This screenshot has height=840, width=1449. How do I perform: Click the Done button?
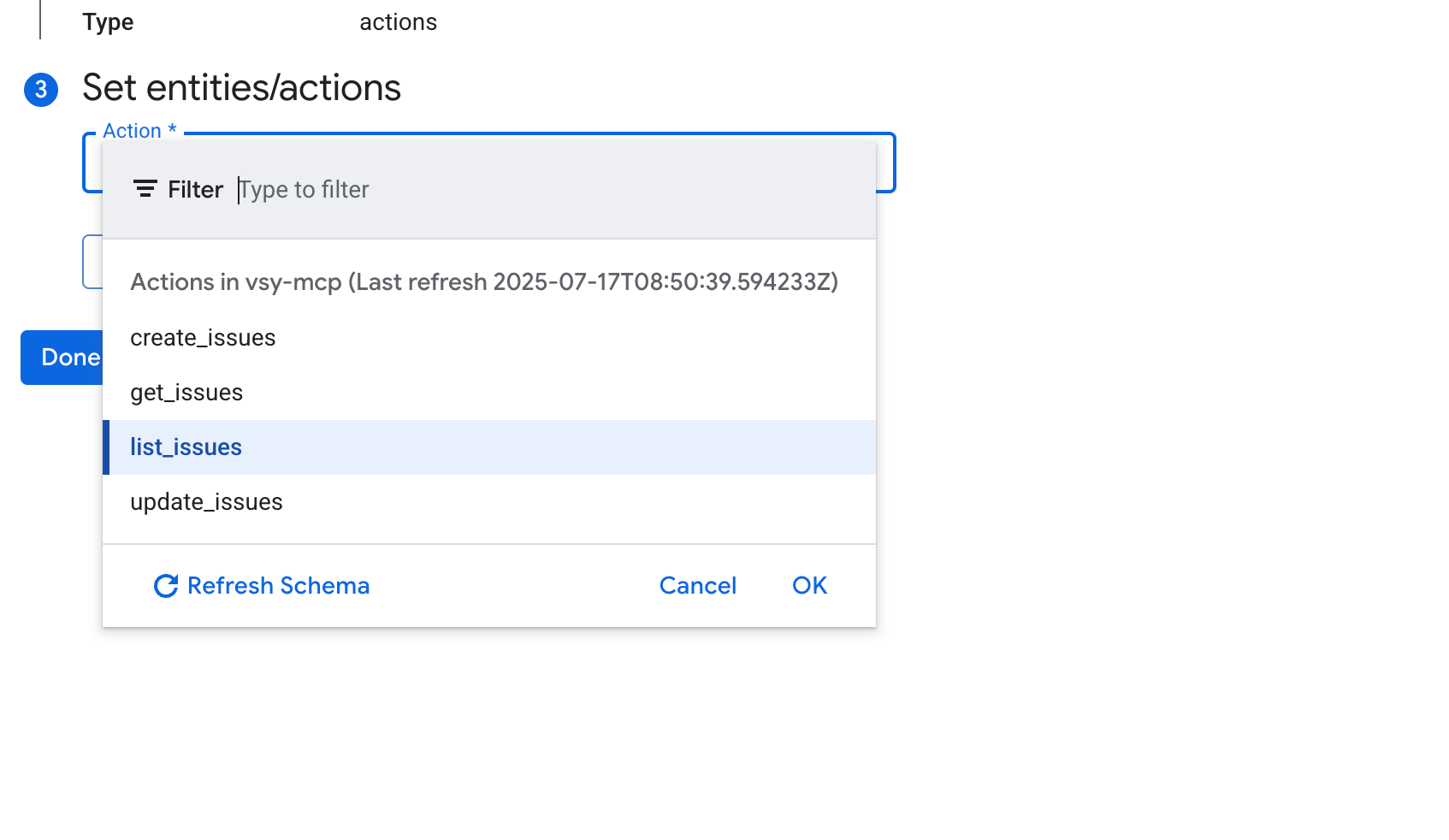point(68,357)
